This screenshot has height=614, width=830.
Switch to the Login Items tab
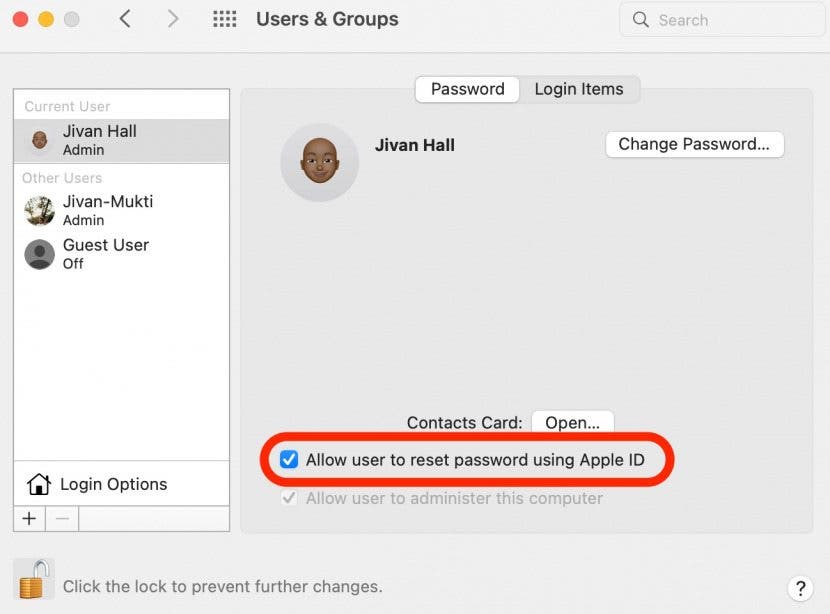point(580,89)
